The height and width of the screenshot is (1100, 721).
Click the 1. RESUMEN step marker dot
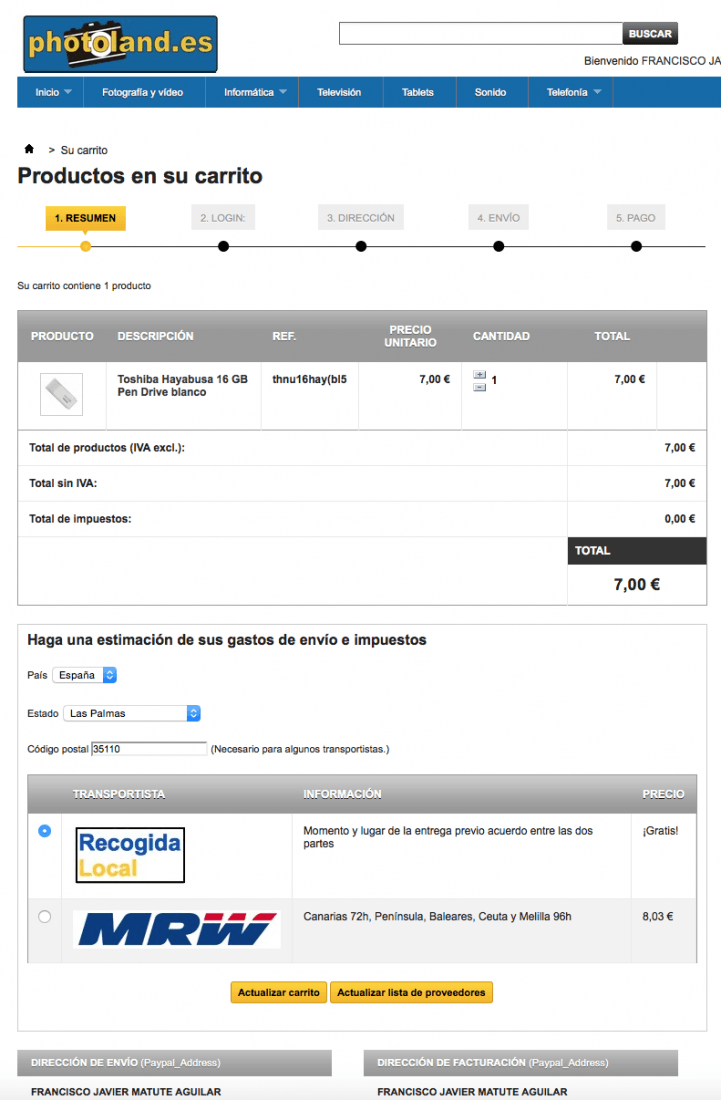click(86, 246)
